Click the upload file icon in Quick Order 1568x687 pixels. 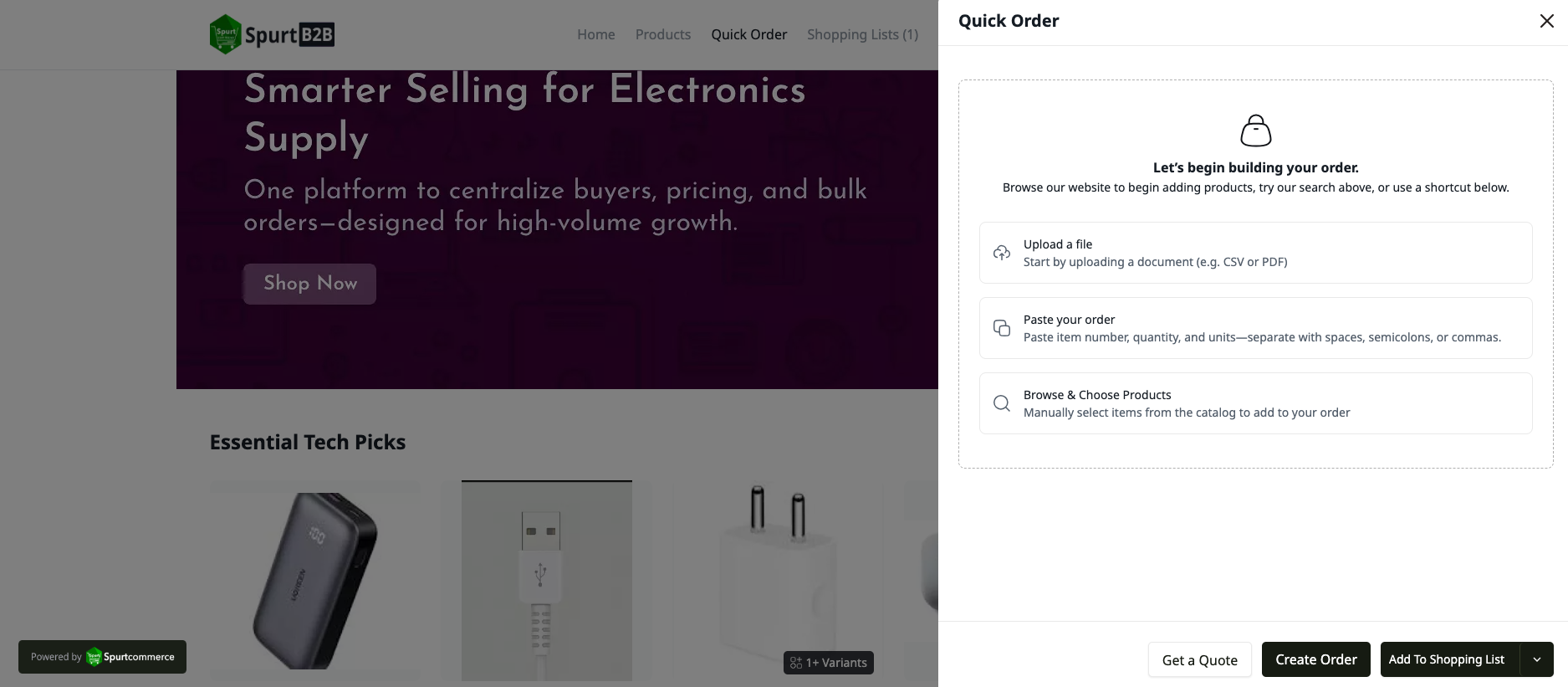[1001, 252]
